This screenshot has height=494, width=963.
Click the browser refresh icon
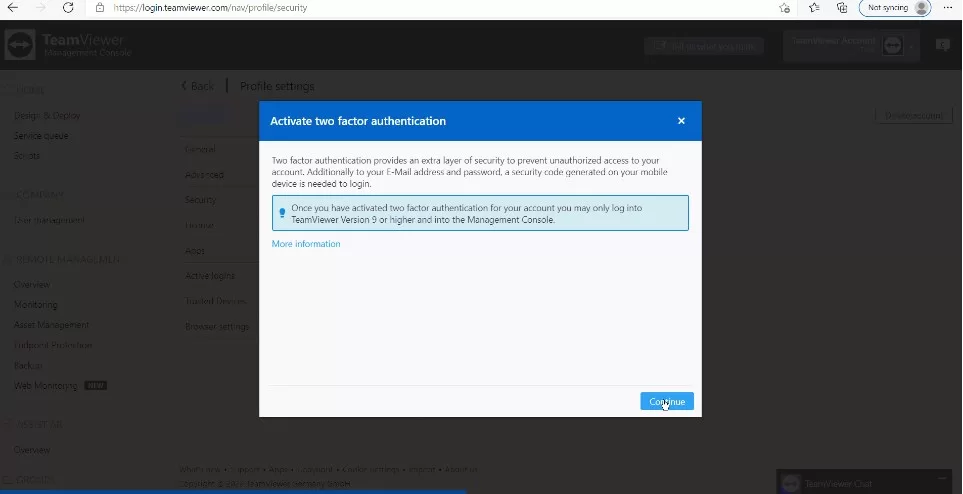coord(68,7)
